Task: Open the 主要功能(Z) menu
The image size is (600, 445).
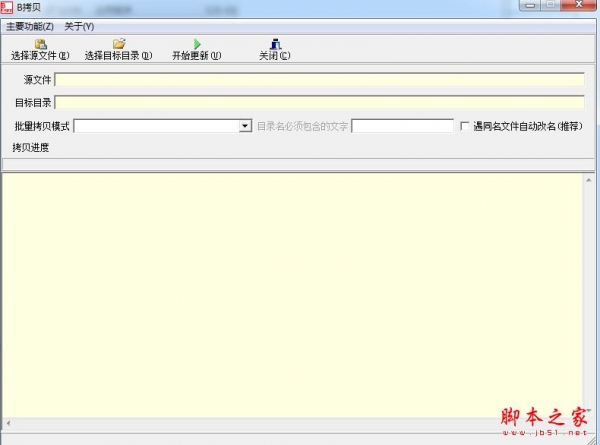Action: [30, 26]
